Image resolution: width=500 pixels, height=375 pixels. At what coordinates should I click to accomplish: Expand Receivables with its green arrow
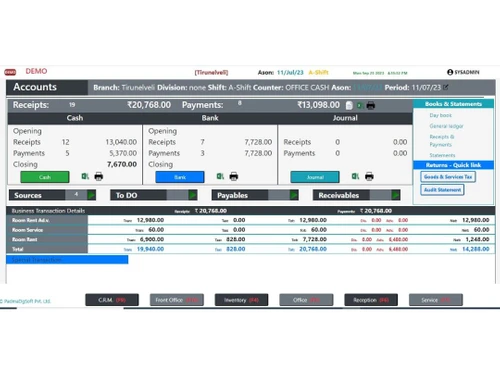(x=395, y=195)
